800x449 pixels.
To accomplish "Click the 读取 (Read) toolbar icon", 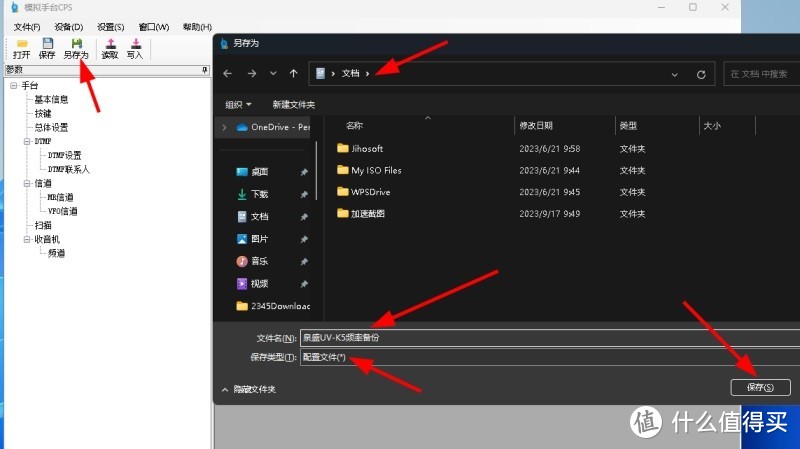I will pyautogui.click(x=109, y=49).
